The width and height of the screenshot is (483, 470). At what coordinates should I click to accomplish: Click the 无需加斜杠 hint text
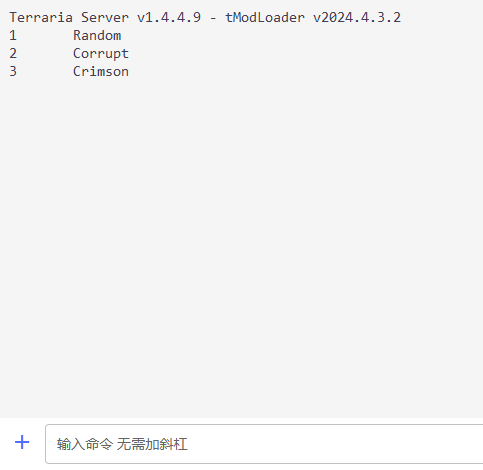coord(152,444)
